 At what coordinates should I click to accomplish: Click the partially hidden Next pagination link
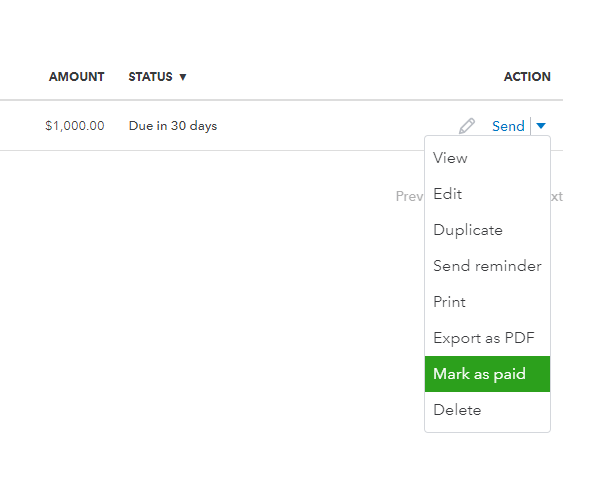556,197
